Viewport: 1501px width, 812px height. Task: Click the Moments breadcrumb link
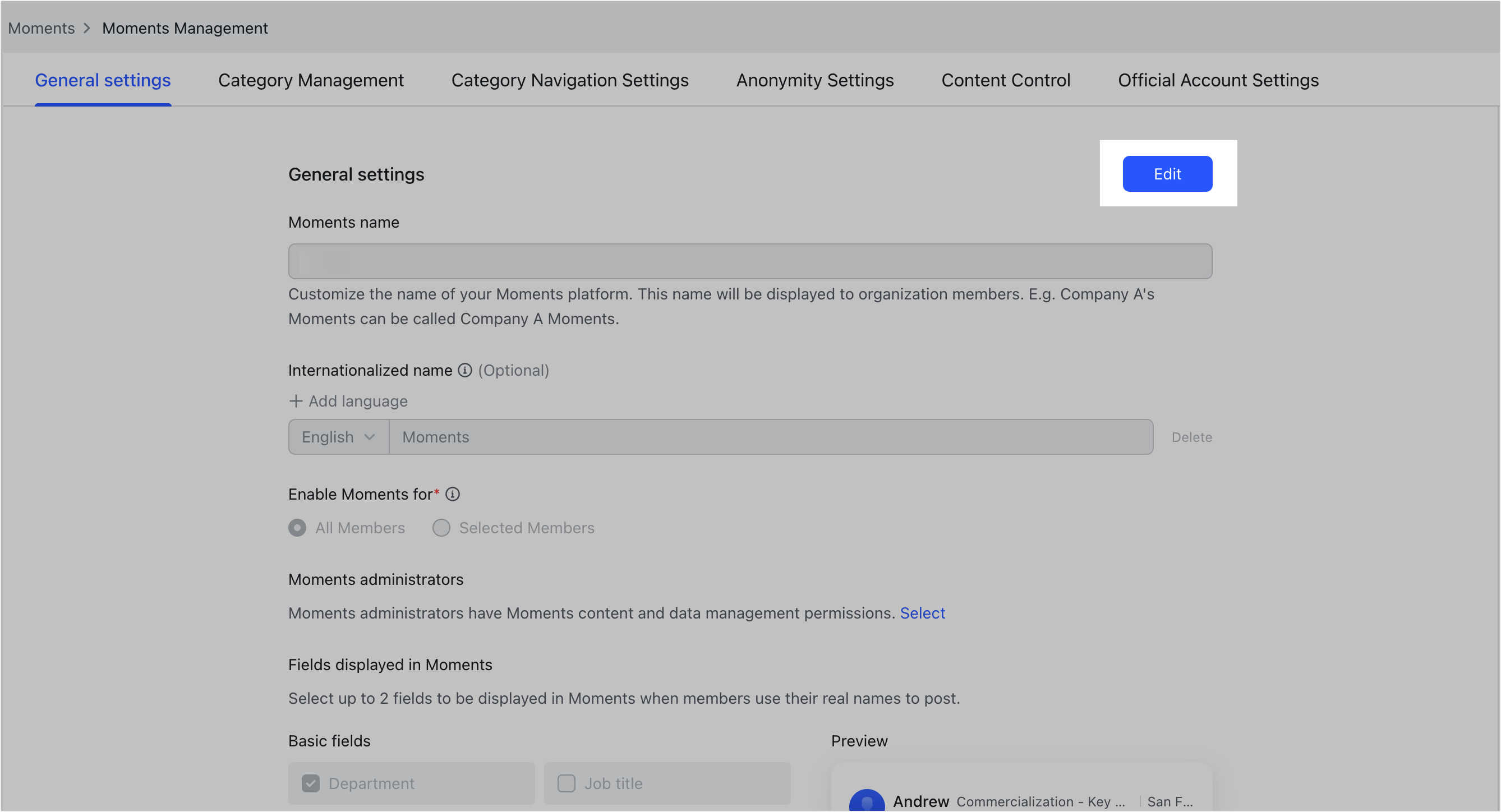(x=42, y=28)
